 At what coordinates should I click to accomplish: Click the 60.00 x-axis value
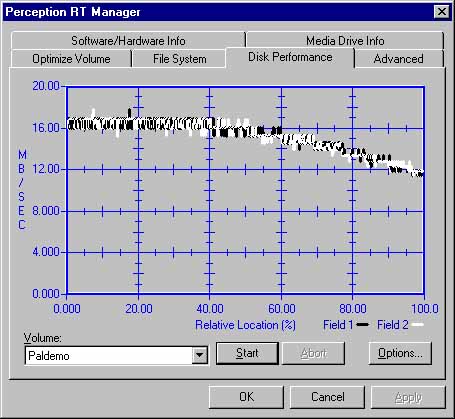(282, 309)
